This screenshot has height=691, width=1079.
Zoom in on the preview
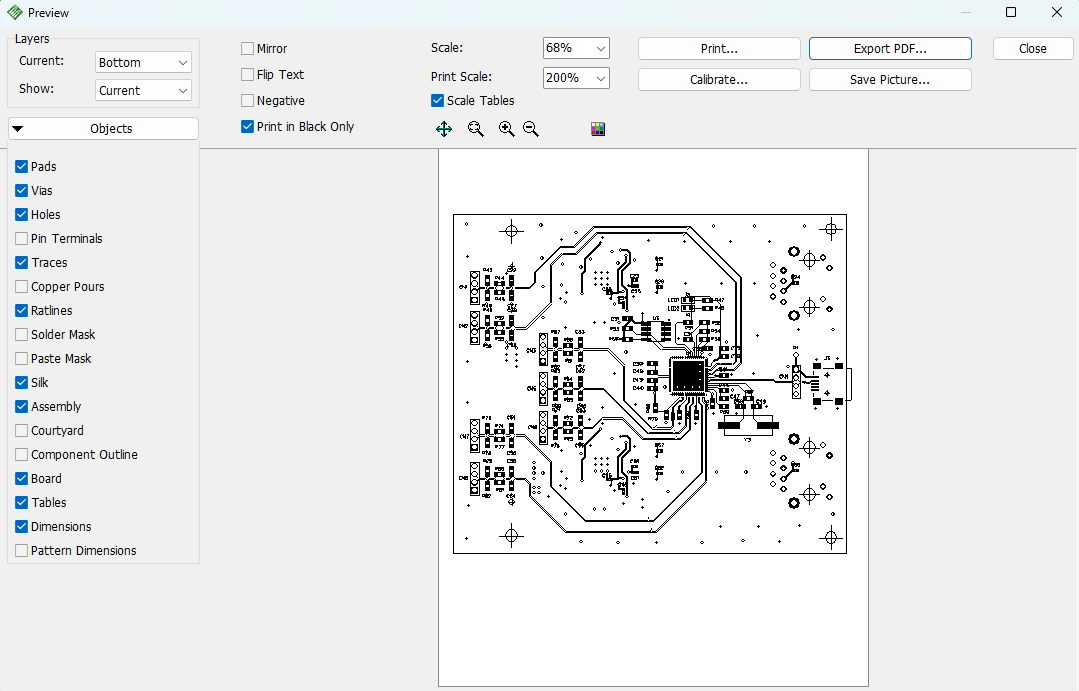[506, 129]
